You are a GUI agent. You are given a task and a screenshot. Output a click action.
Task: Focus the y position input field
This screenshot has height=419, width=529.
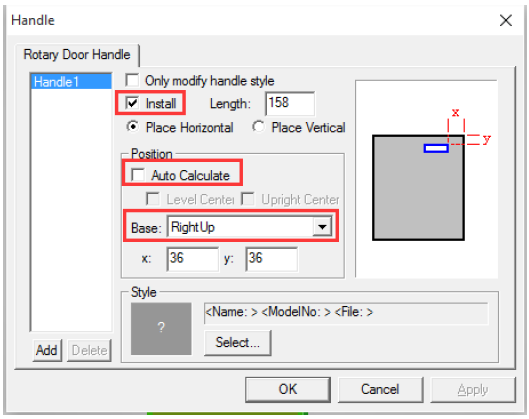coord(272,259)
